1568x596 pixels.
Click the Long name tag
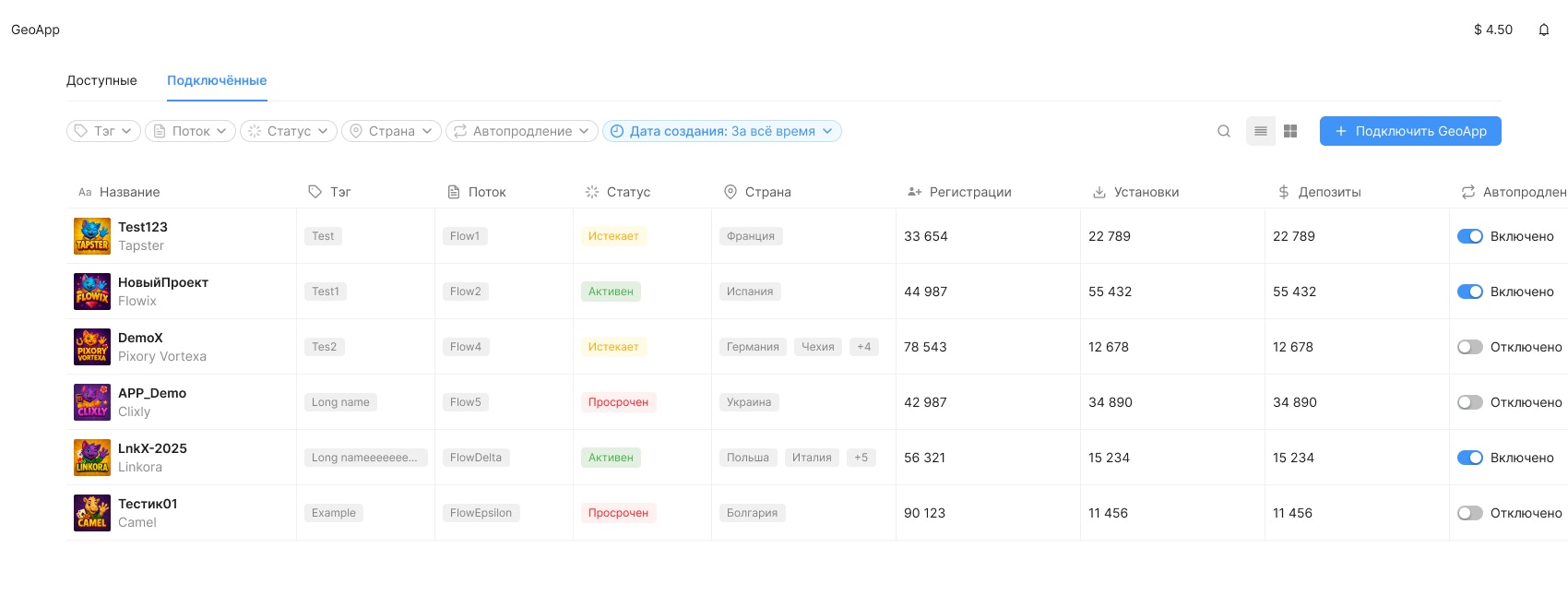point(340,402)
